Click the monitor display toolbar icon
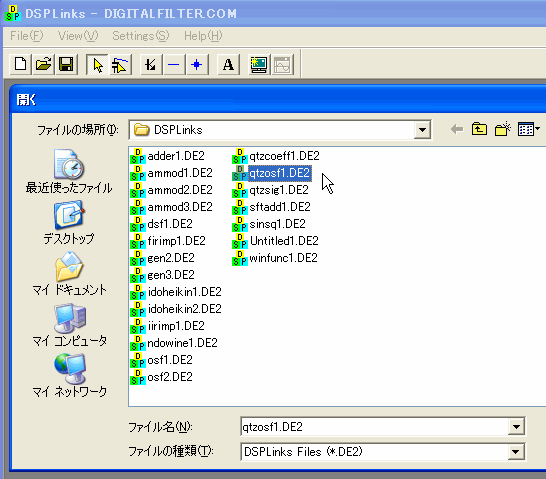This screenshot has height=479, width=546. coord(259,64)
